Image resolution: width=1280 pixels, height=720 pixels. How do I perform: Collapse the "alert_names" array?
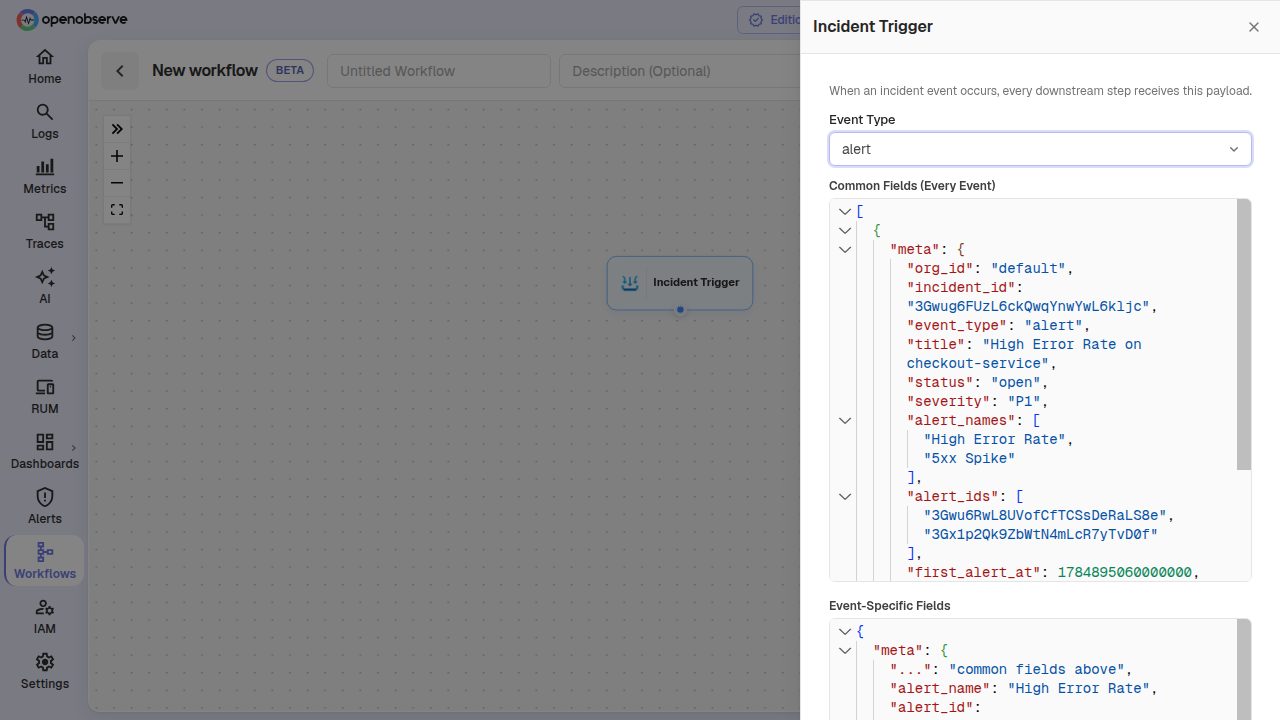[845, 421]
